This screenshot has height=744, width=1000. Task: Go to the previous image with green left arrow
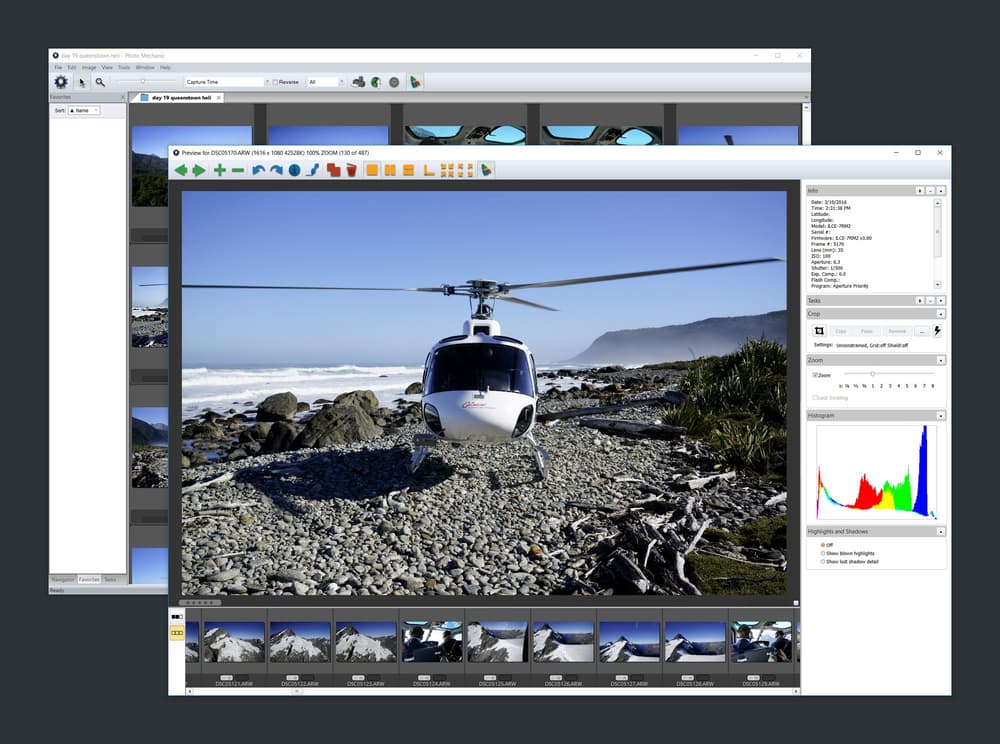point(181,170)
